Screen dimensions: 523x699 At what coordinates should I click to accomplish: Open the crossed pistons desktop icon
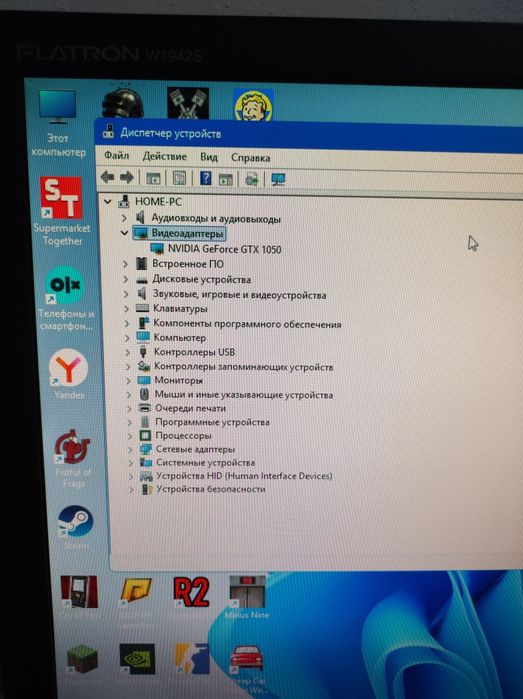[x=188, y=103]
